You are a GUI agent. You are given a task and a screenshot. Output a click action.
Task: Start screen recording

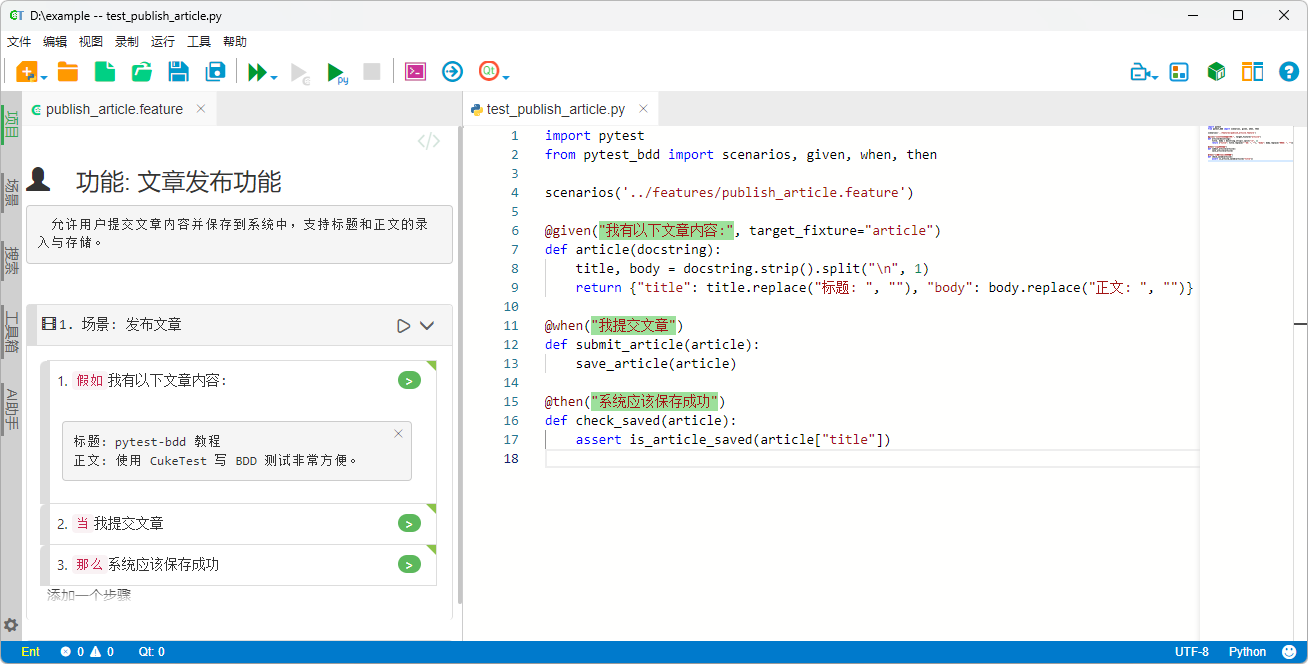pyautogui.click(x=1140, y=71)
